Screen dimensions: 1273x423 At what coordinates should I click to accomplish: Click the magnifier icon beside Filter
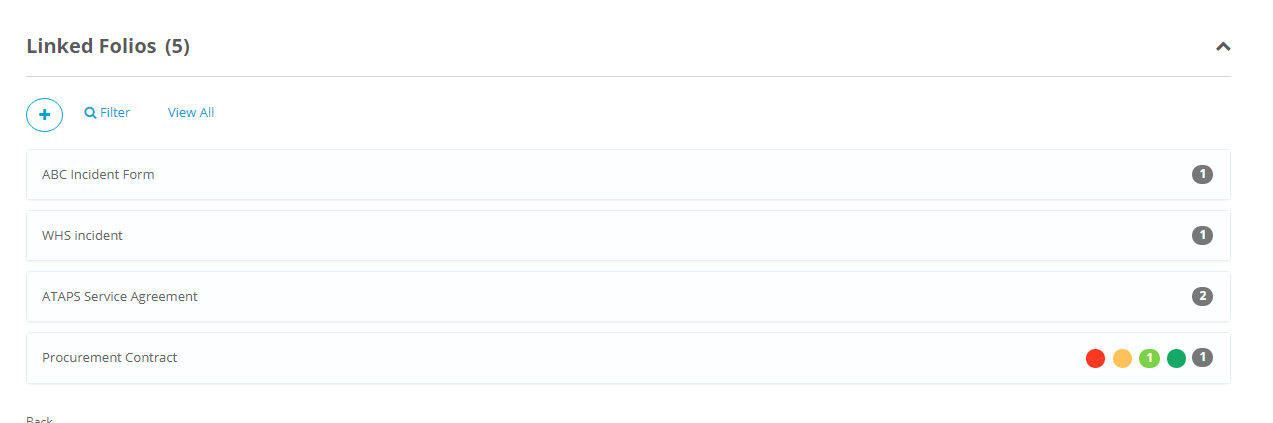coord(90,113)
